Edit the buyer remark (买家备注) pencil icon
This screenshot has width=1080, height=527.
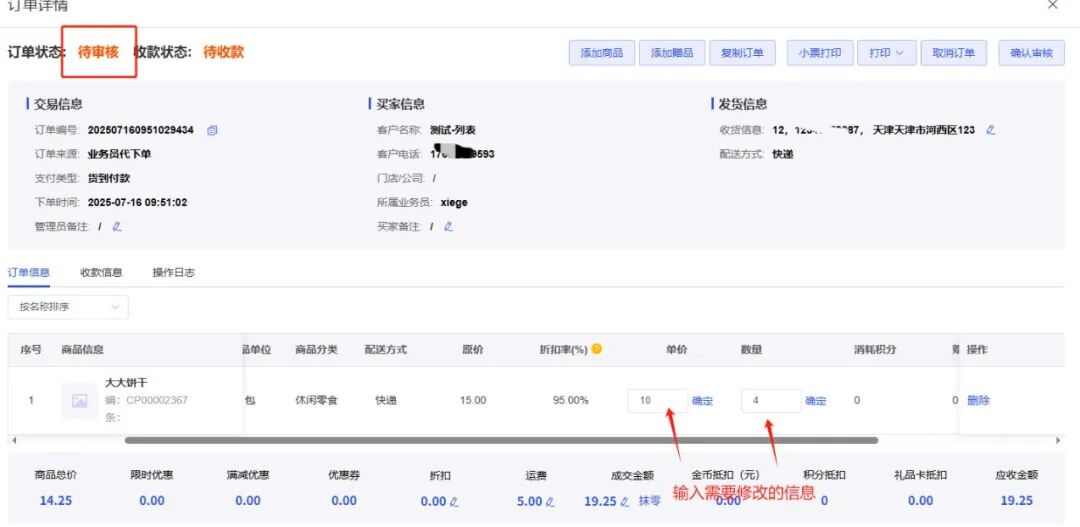[448, 227]
